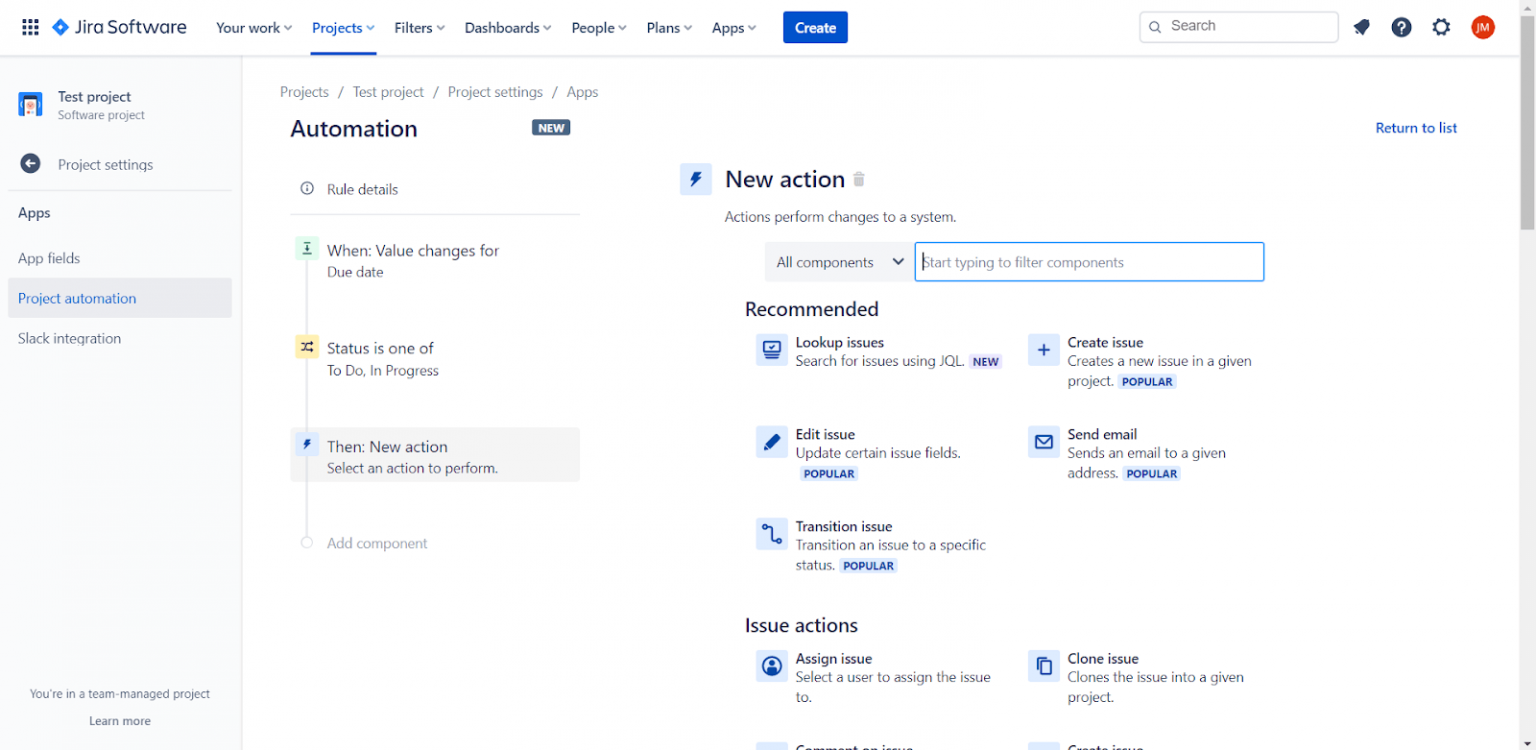Click the Search input field
Viewport: 1536px width, 750px height.
coord(1238,26)
